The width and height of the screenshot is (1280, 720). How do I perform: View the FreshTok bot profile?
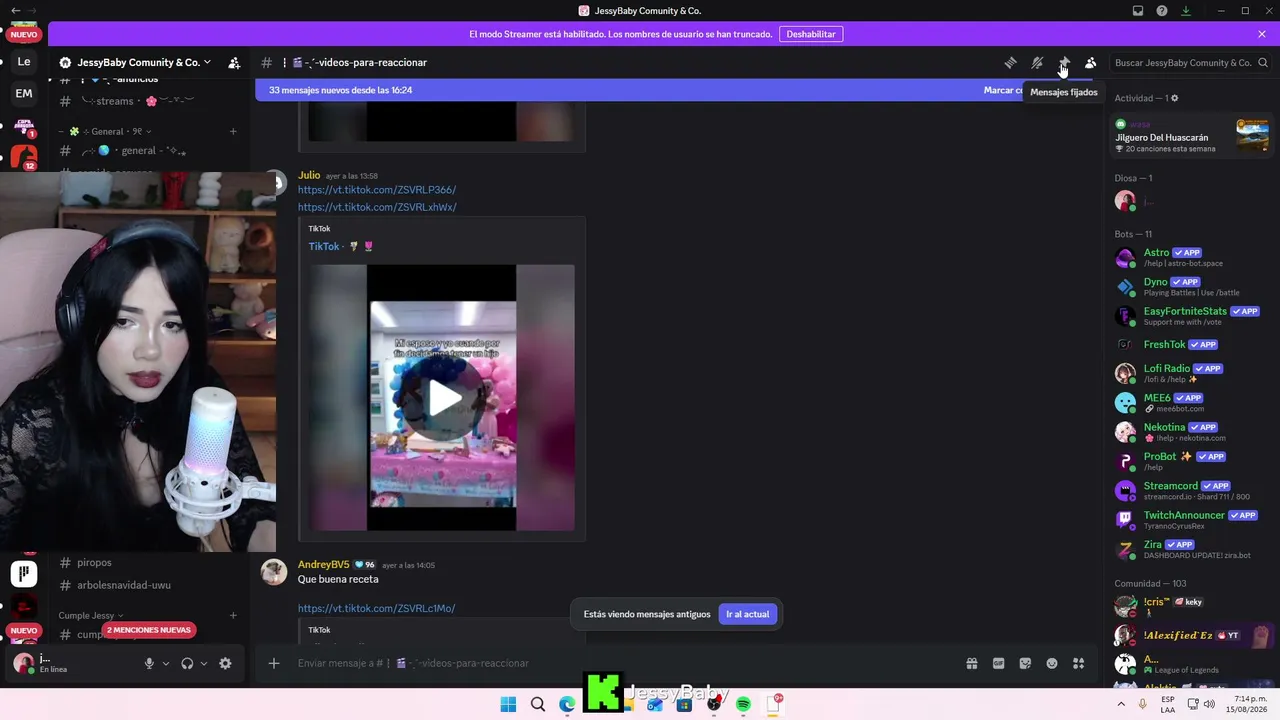pos(1192,345)
